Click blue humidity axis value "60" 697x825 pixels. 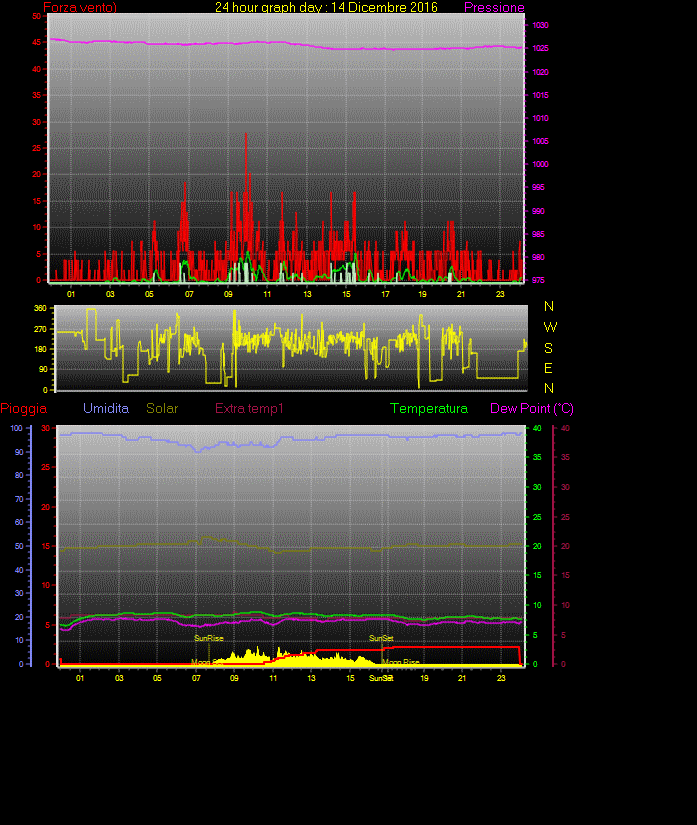point(19,522)
